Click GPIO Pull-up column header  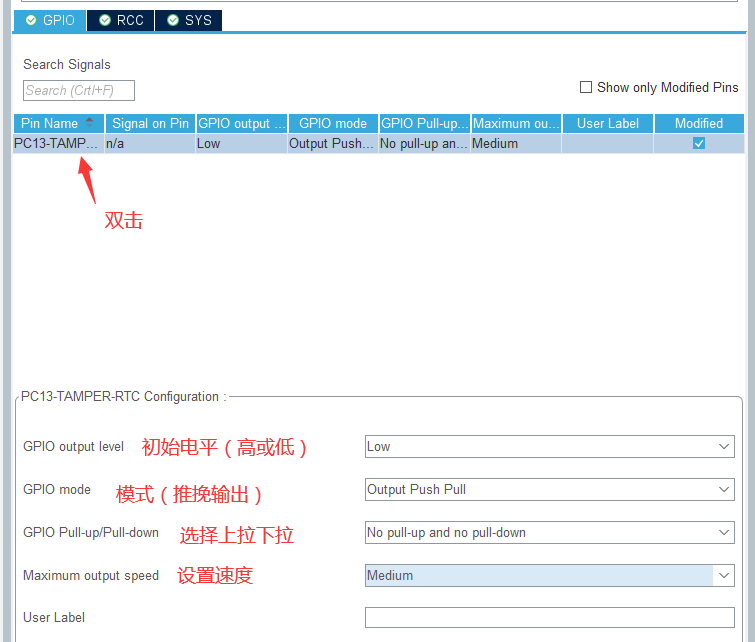tap(425, 123)
